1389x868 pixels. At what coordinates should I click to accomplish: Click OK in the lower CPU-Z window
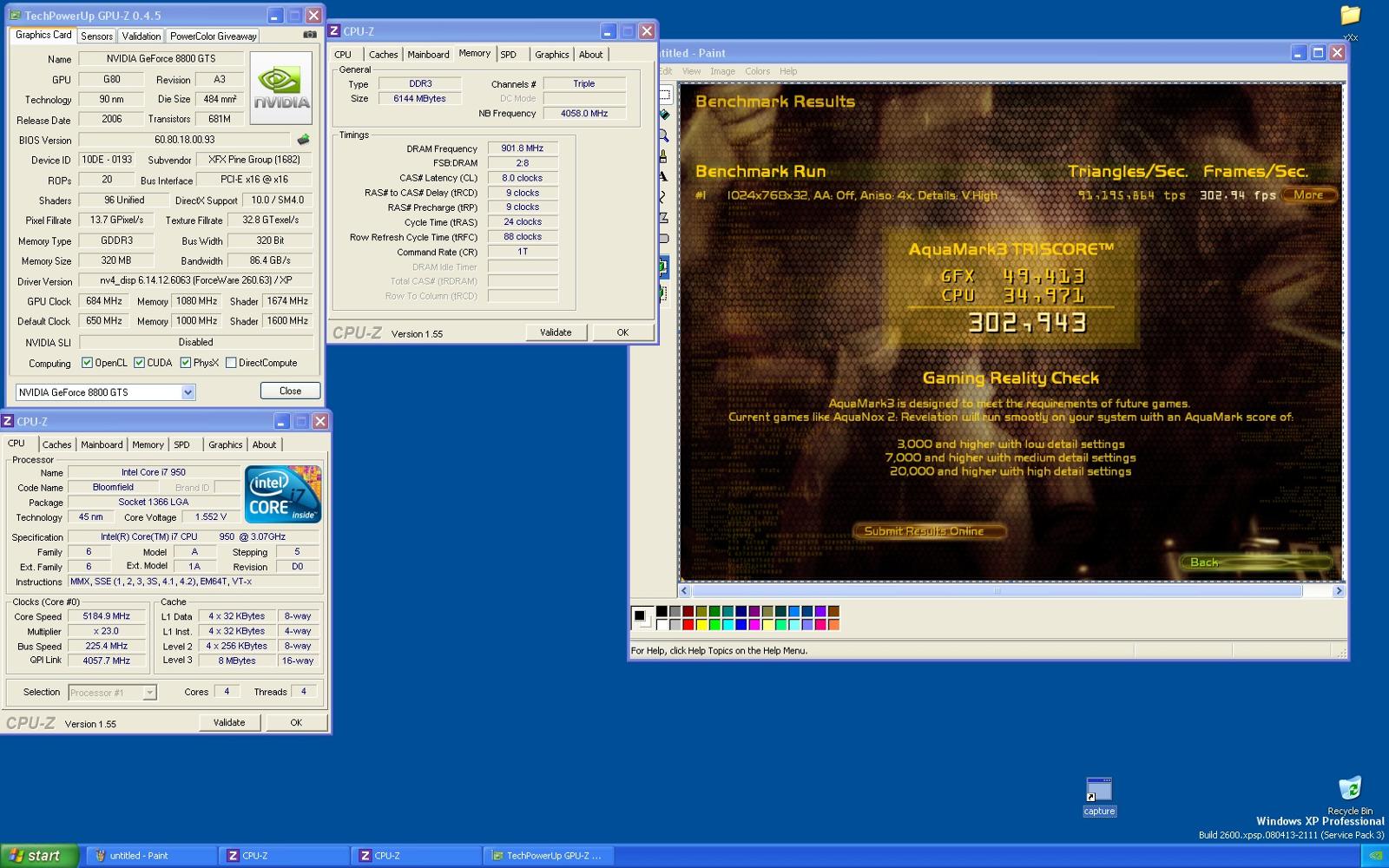296,722
